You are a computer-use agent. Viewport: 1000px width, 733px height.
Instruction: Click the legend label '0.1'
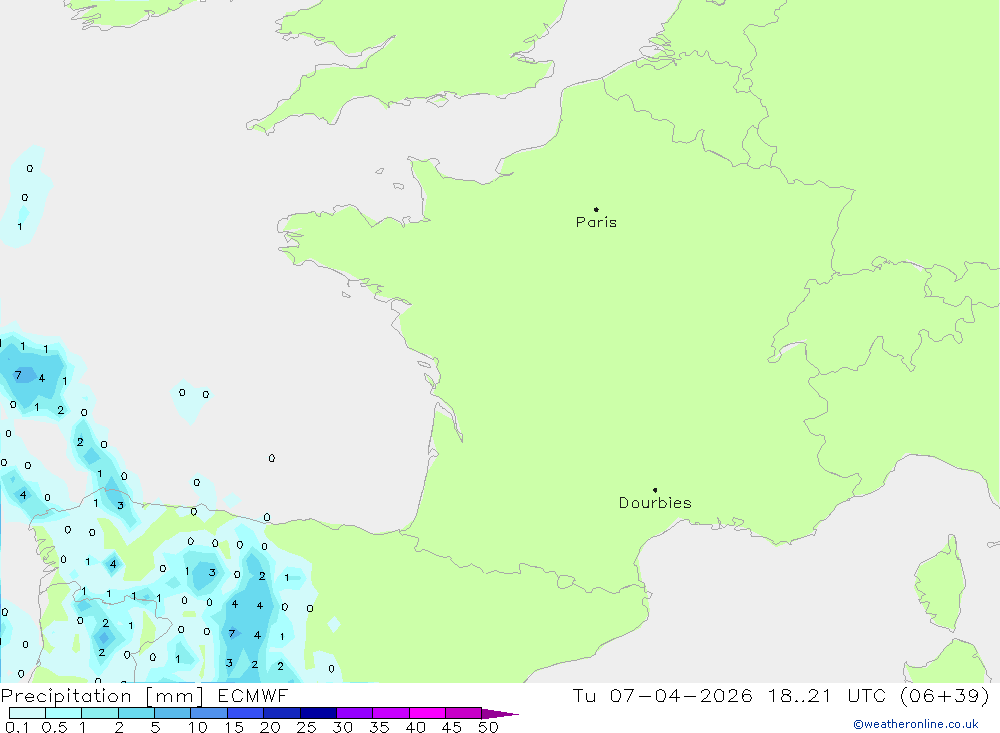click(17, 727)
